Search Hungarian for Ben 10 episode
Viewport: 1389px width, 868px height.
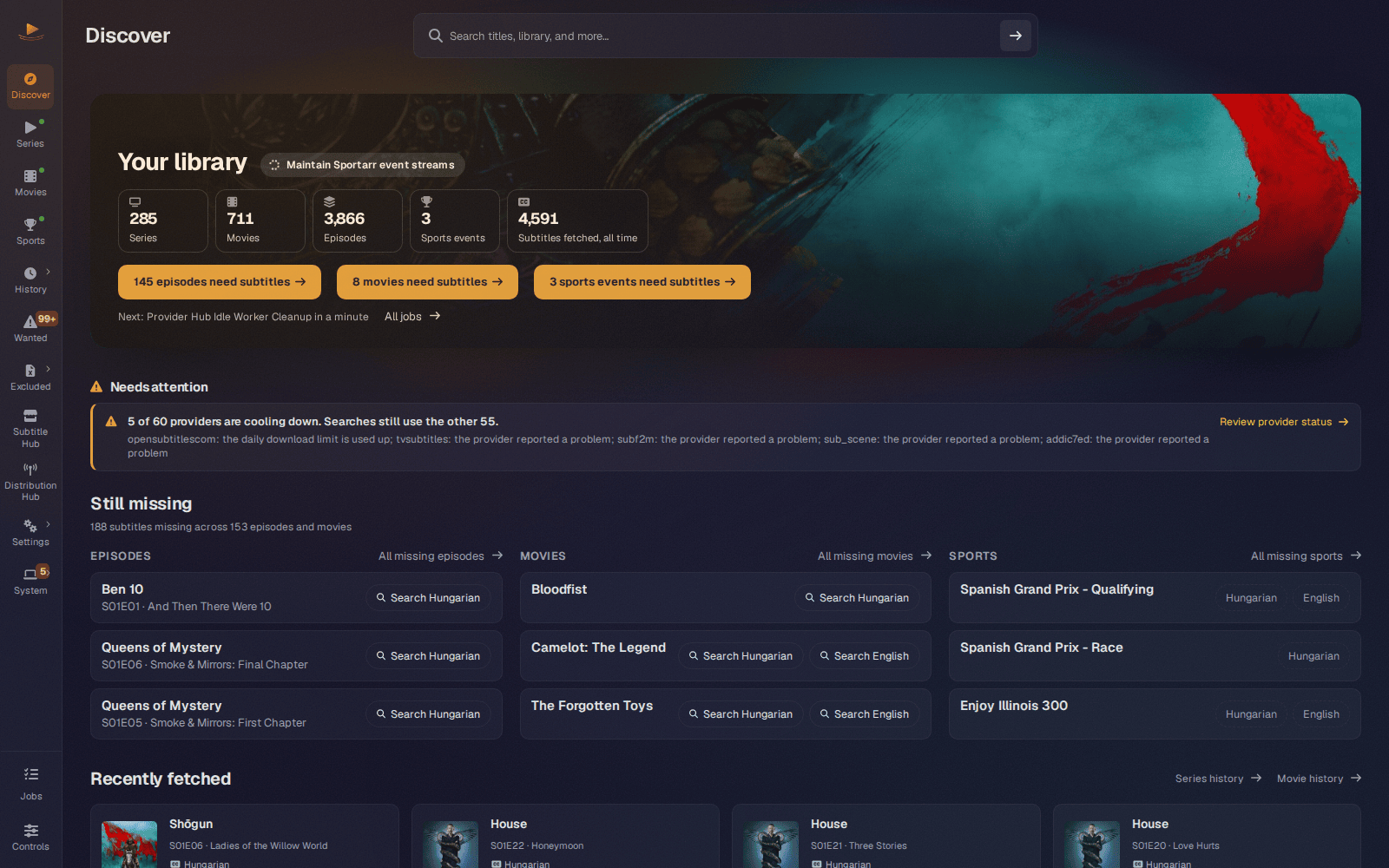click(428, 598)
